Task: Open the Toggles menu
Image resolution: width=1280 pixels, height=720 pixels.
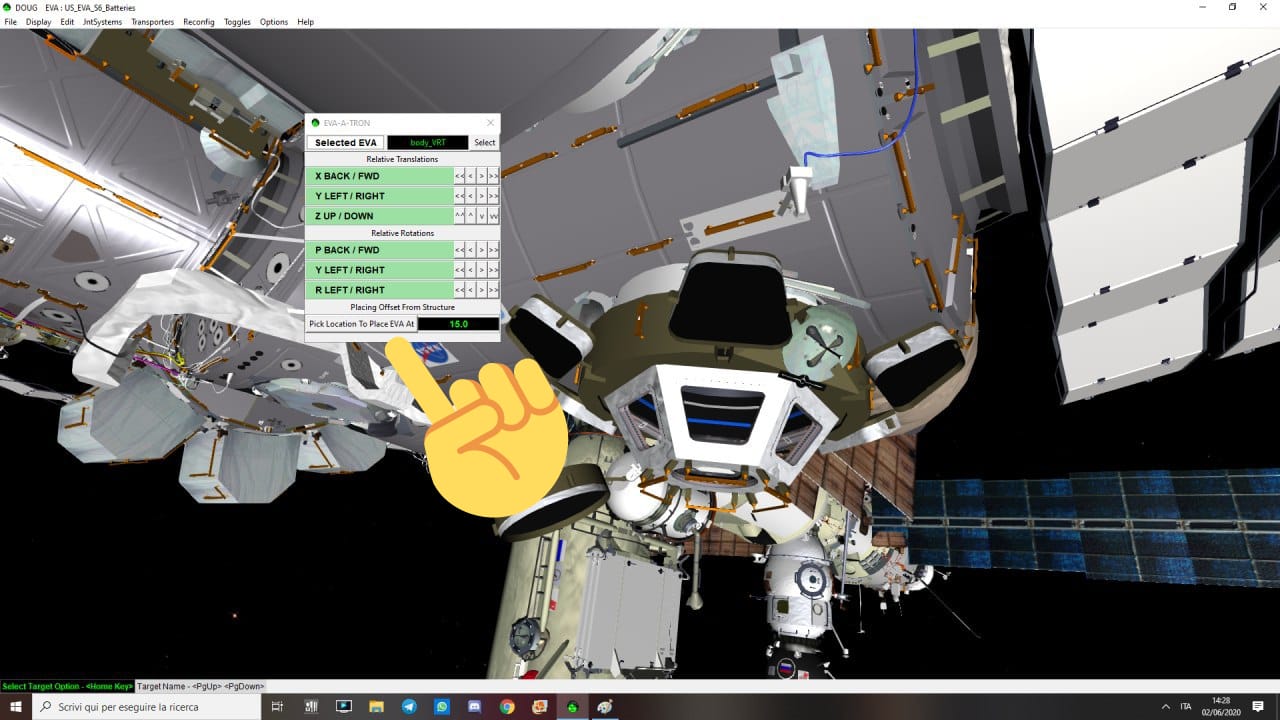Action: pyautogui.click(x=237, y=22)
